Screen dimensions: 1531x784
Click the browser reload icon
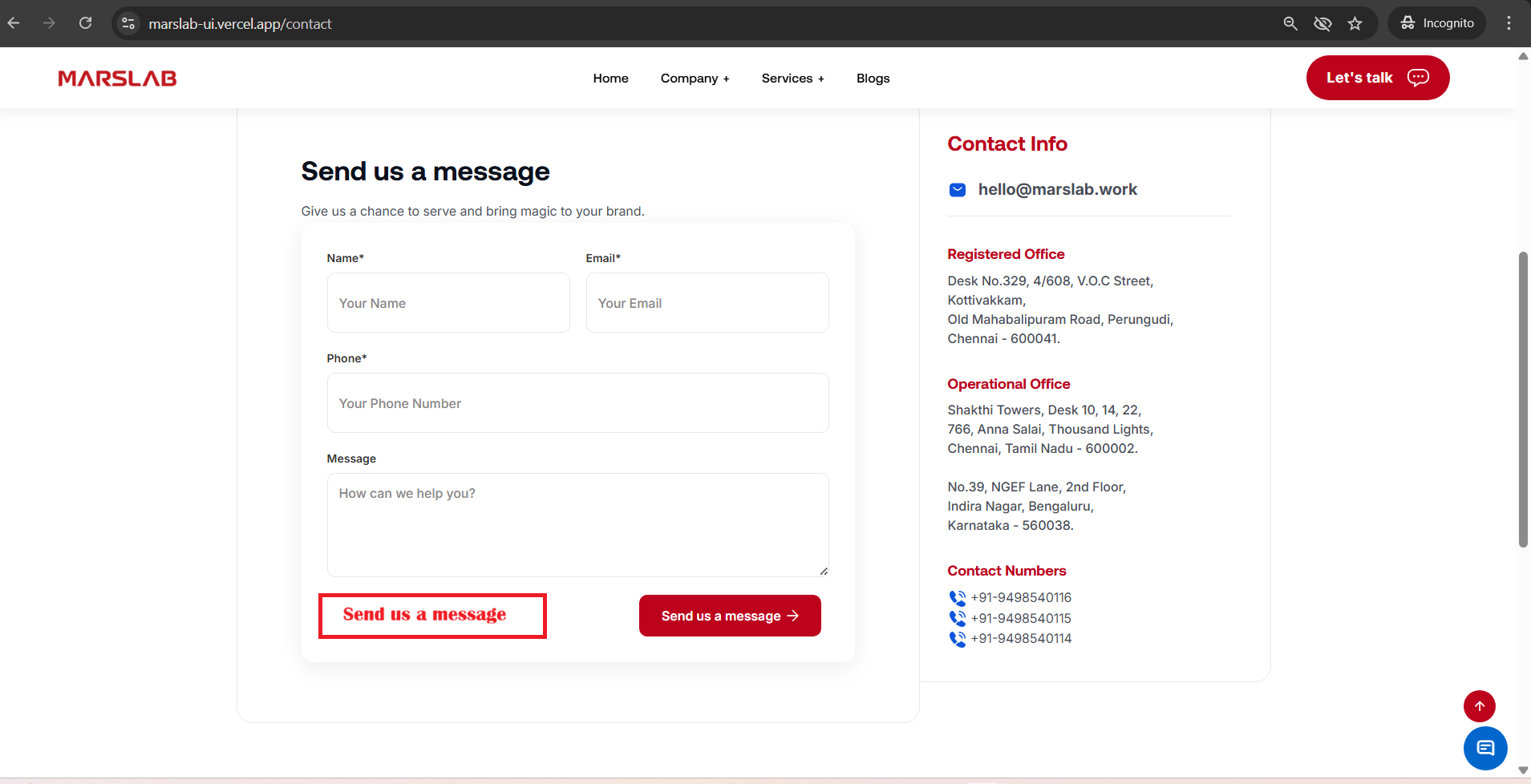(85, 23)
